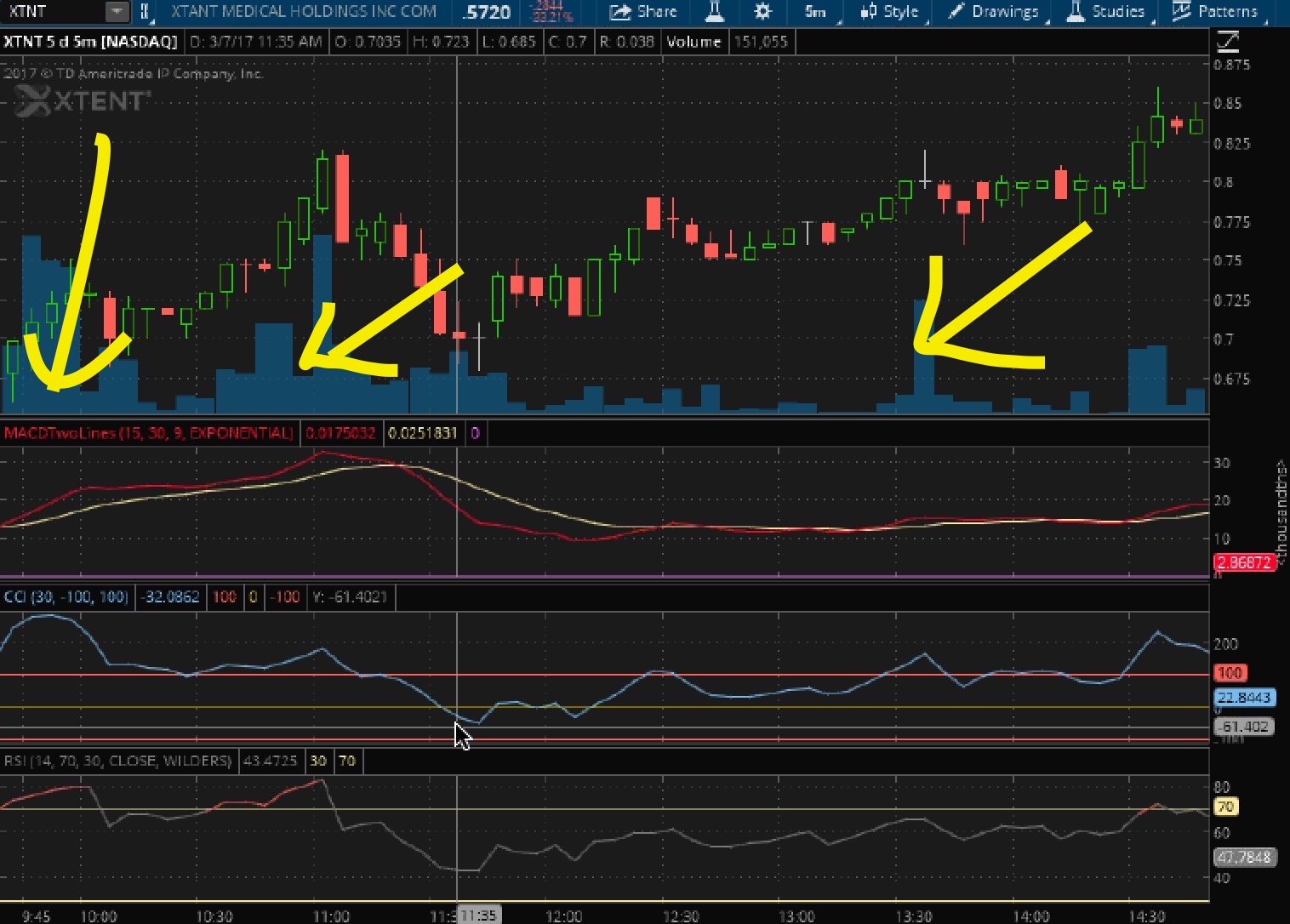The width and height of the screenshot is (1290, 924).
Task: Click the XTANT MEDICAL HOLDINGS INC COM name
Action: pyautogui.click(x=304, y=12)
